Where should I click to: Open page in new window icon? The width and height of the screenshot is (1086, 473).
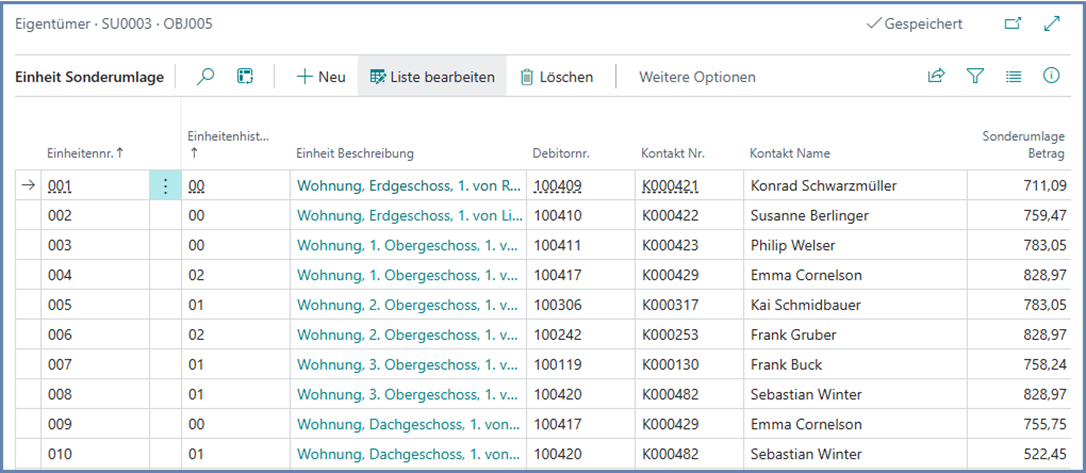tap(1012, 24)
